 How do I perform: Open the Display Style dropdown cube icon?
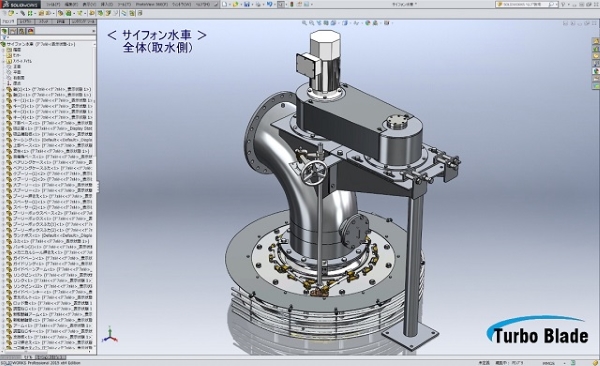coord(346,23)
